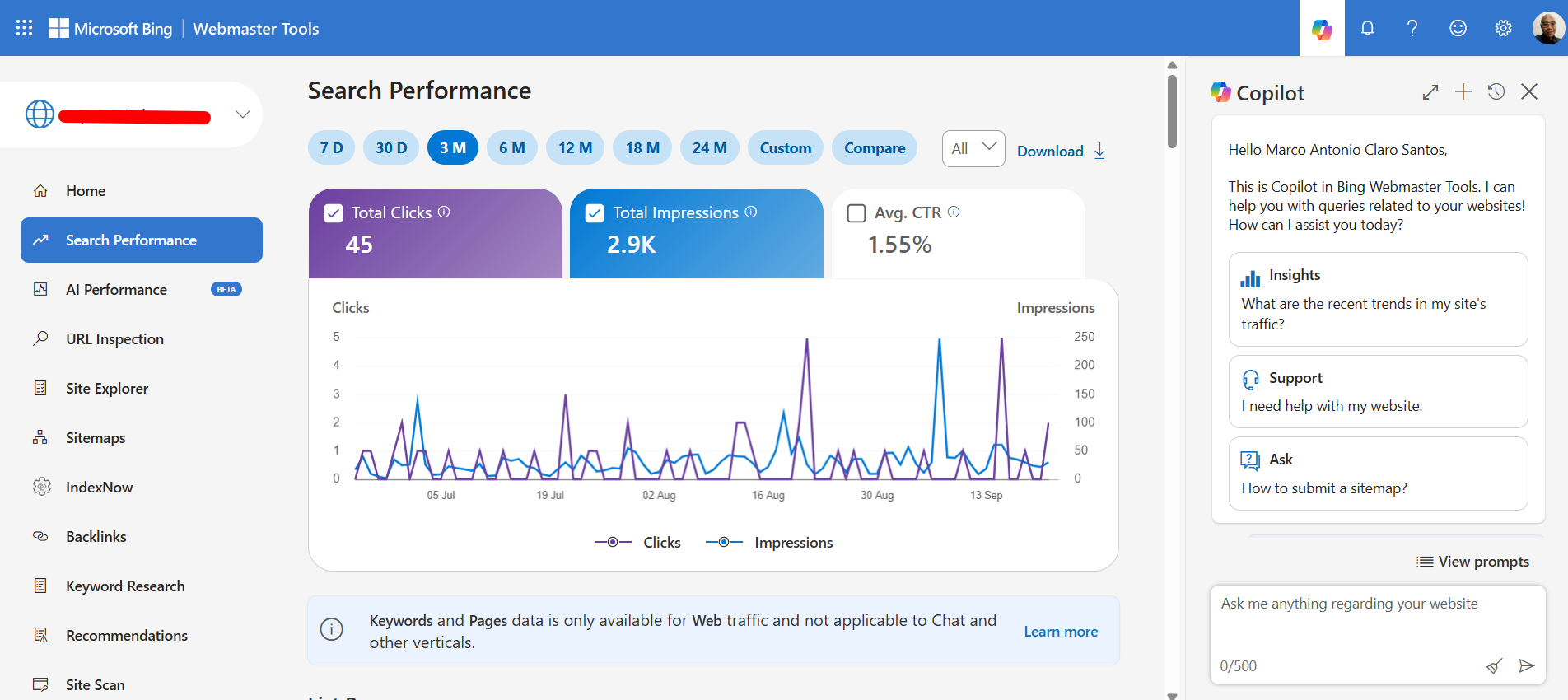Expand the site selector dropdown chevron
1568x700 pixels.
coord(242,114)
